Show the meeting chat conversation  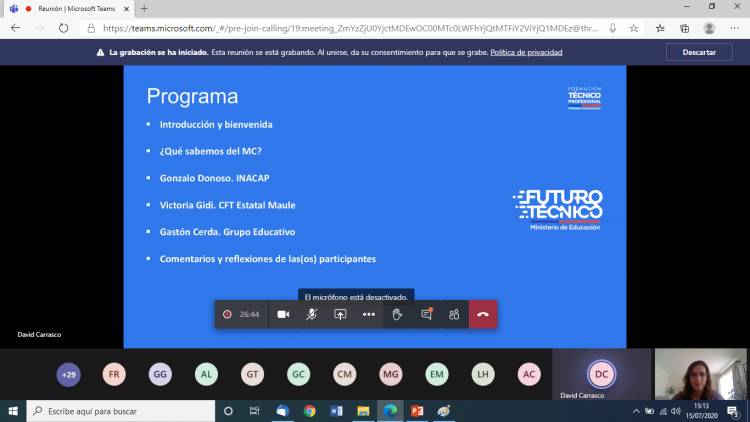(426, 314)
